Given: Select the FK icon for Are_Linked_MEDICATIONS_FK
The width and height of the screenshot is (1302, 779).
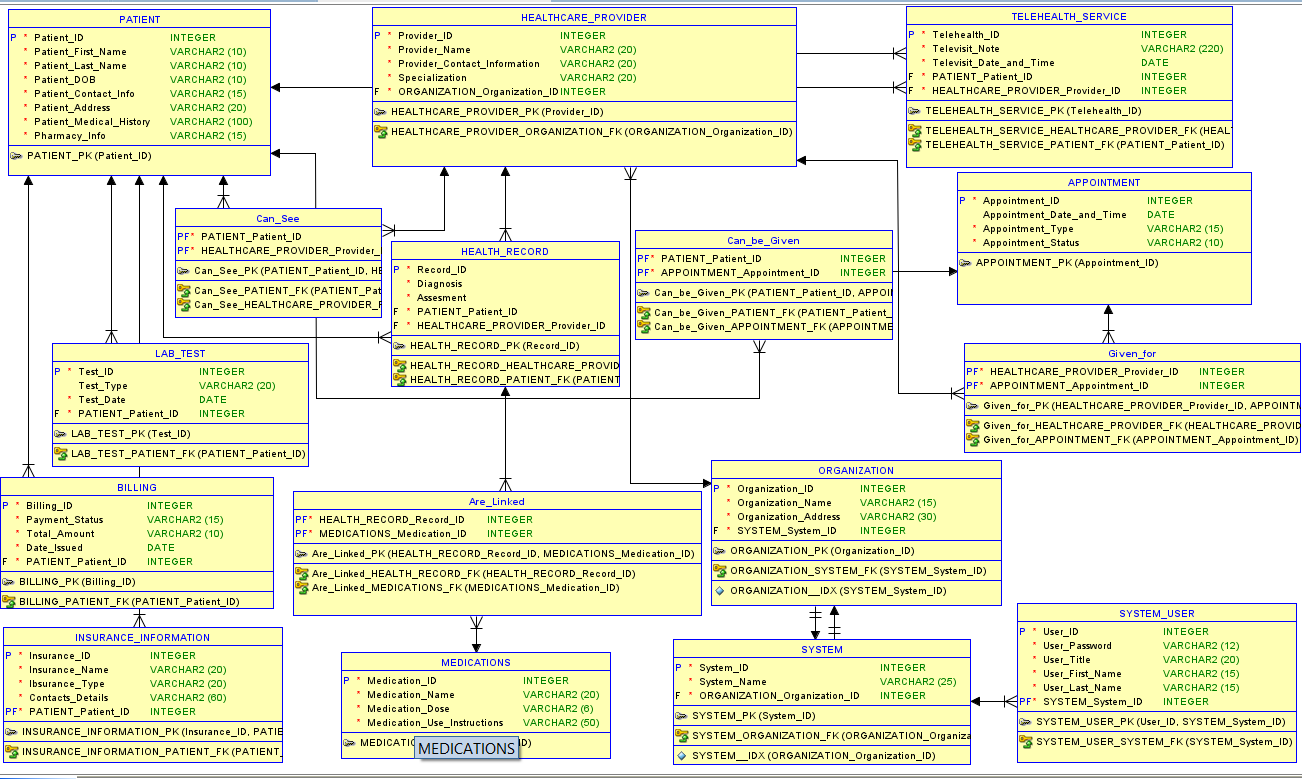Looking at the screenshot, I should pyautogui.click(x=302, y=588).
